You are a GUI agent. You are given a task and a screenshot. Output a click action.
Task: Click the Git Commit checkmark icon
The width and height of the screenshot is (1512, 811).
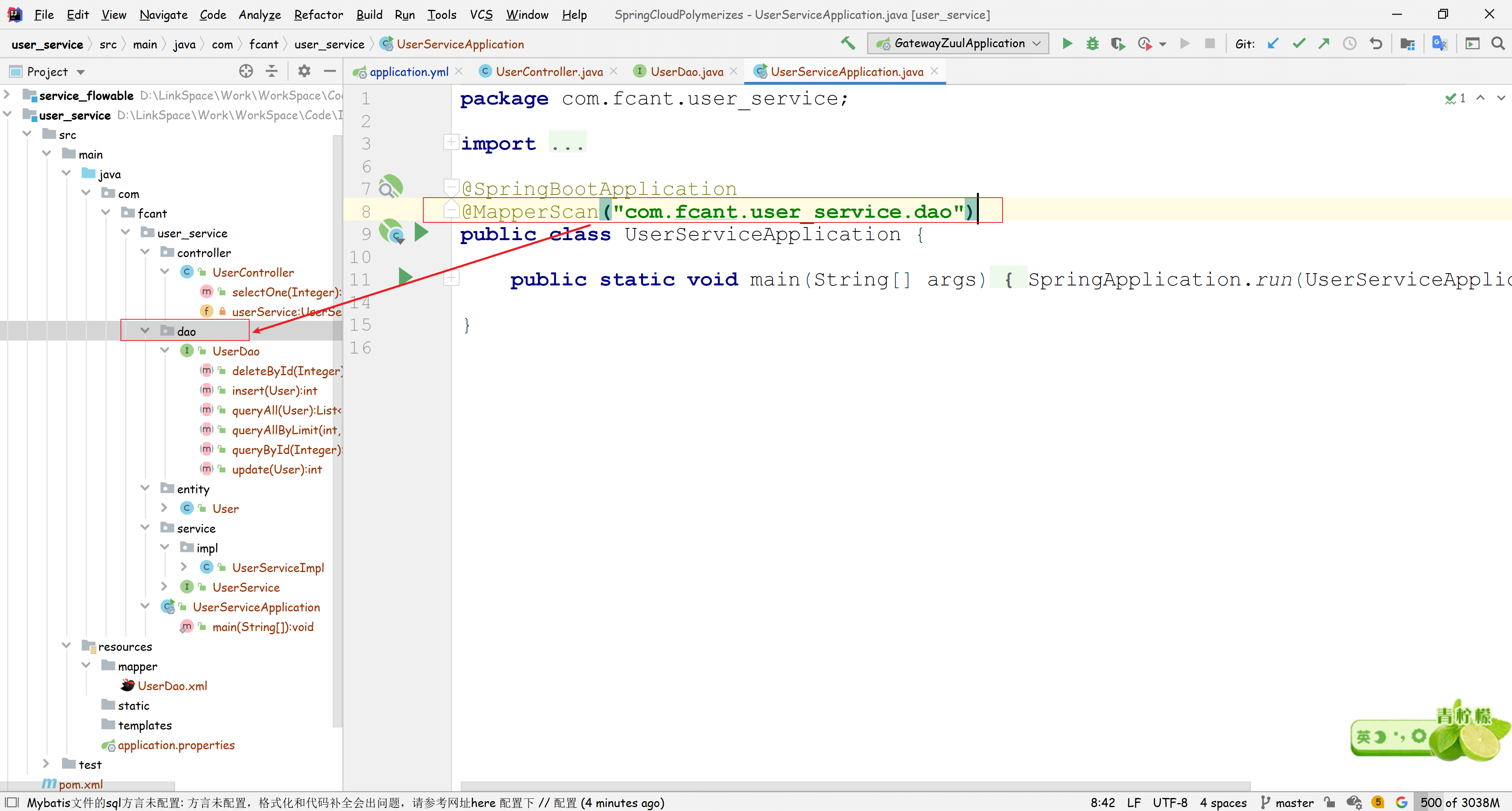[1298, 43]
